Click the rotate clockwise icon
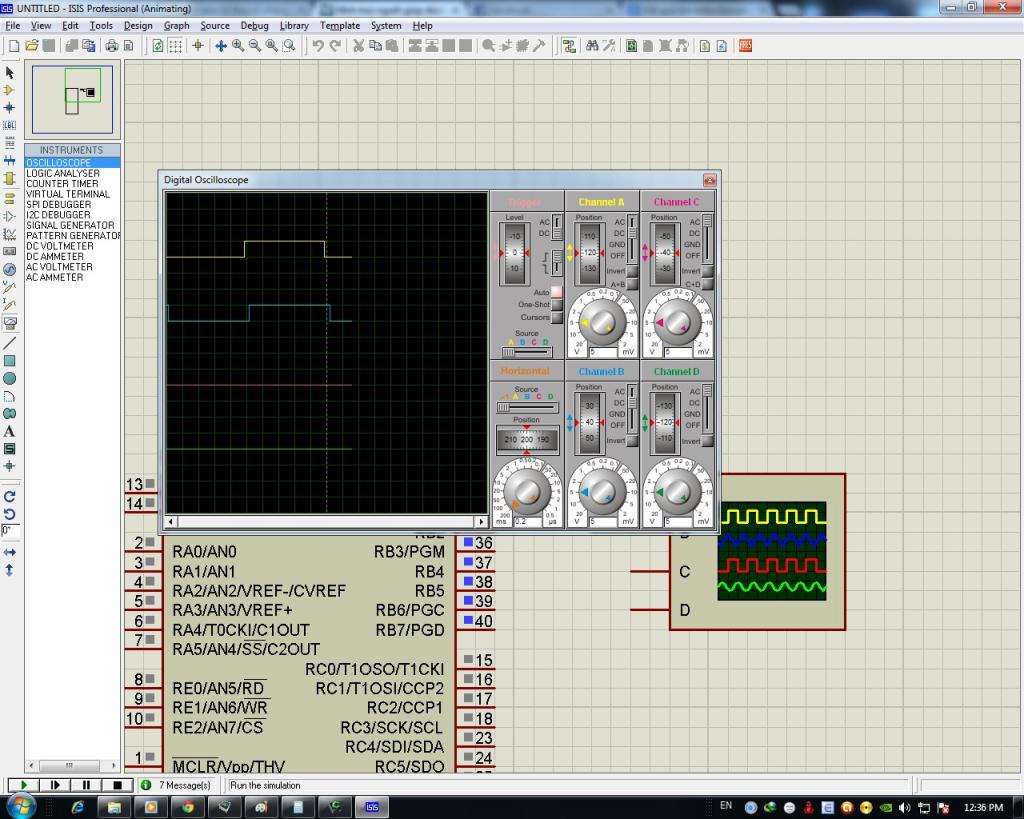The width and height of the screenshot is (1024, 819). pos(10,496)
